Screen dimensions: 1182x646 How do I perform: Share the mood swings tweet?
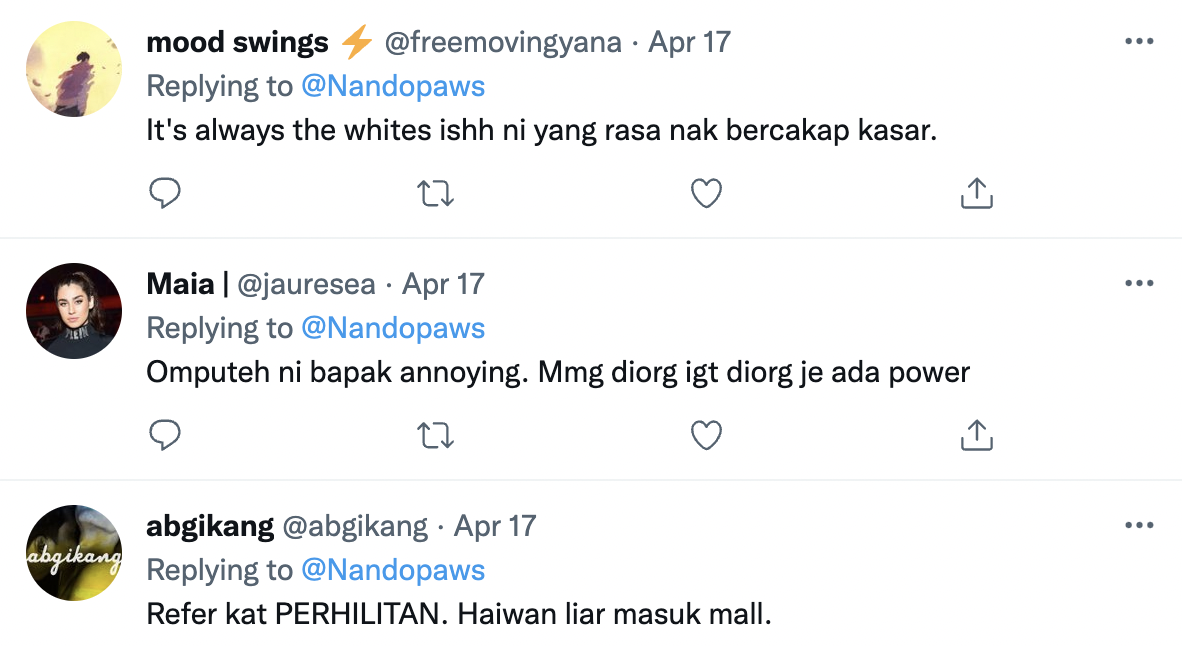click(x=976, y=192)
